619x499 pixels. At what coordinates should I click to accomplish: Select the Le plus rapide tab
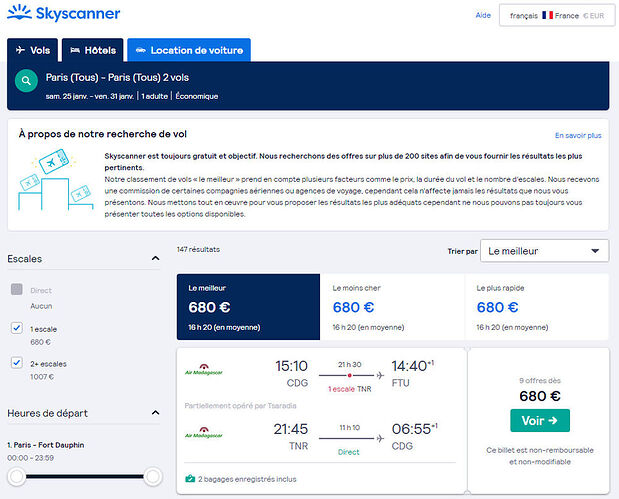[537, 307]
